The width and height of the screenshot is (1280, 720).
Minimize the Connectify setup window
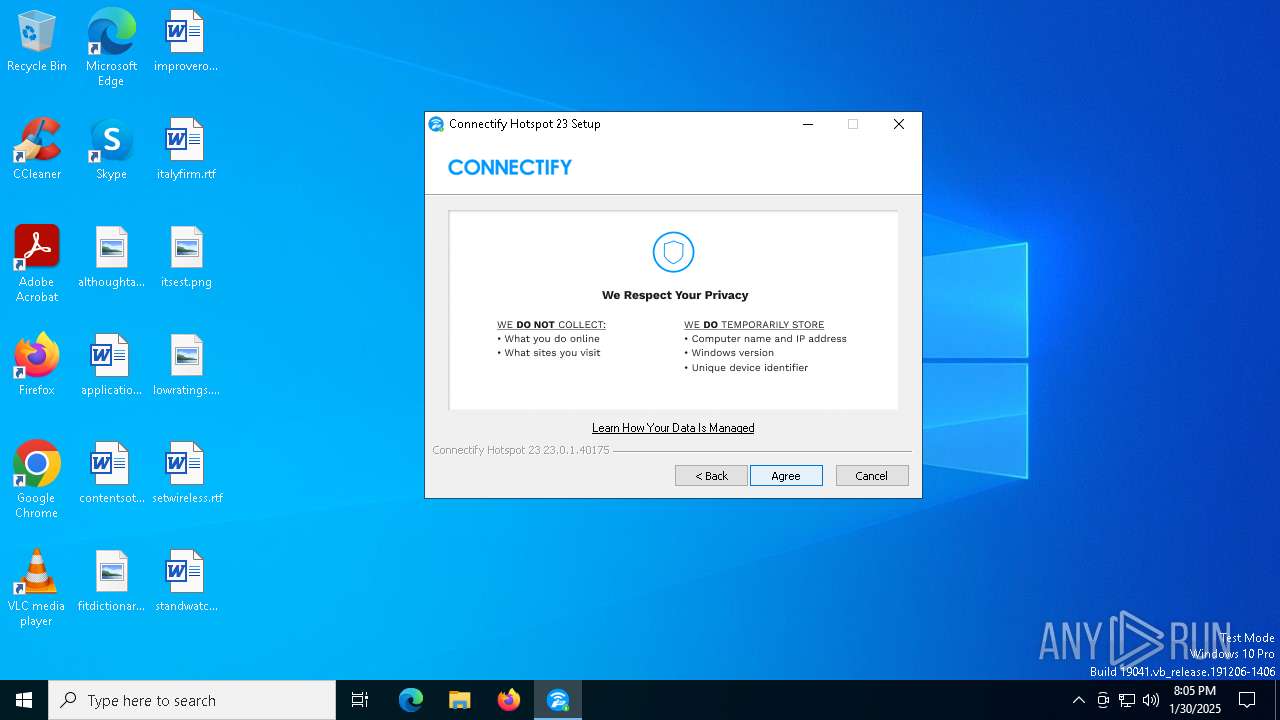808,124
